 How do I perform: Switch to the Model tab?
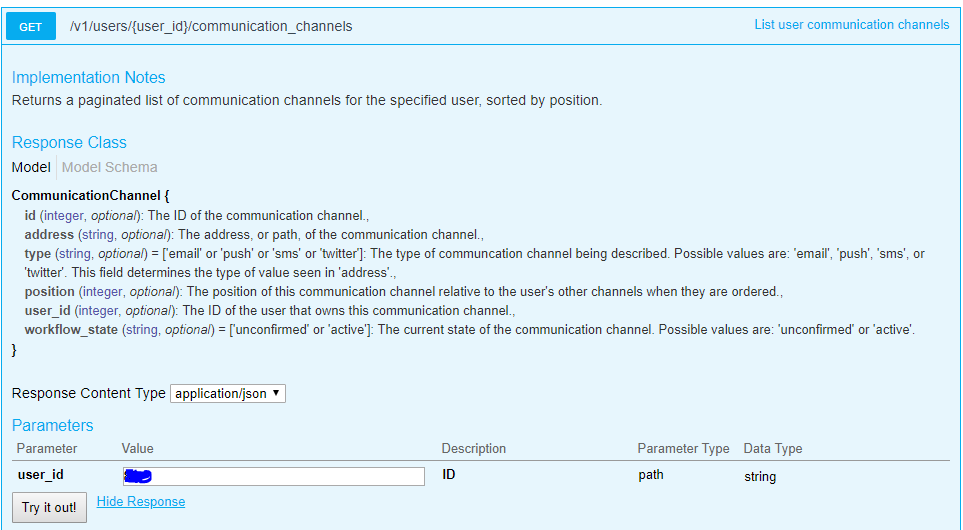tap(31, 167)
